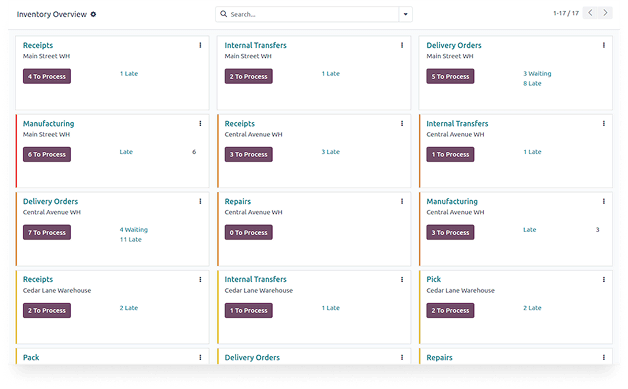The height and width of the screenshot is (389, 628).
Task: Click 8 Late on Main Street Delivery Orders
Action: (x=532, y=83)
